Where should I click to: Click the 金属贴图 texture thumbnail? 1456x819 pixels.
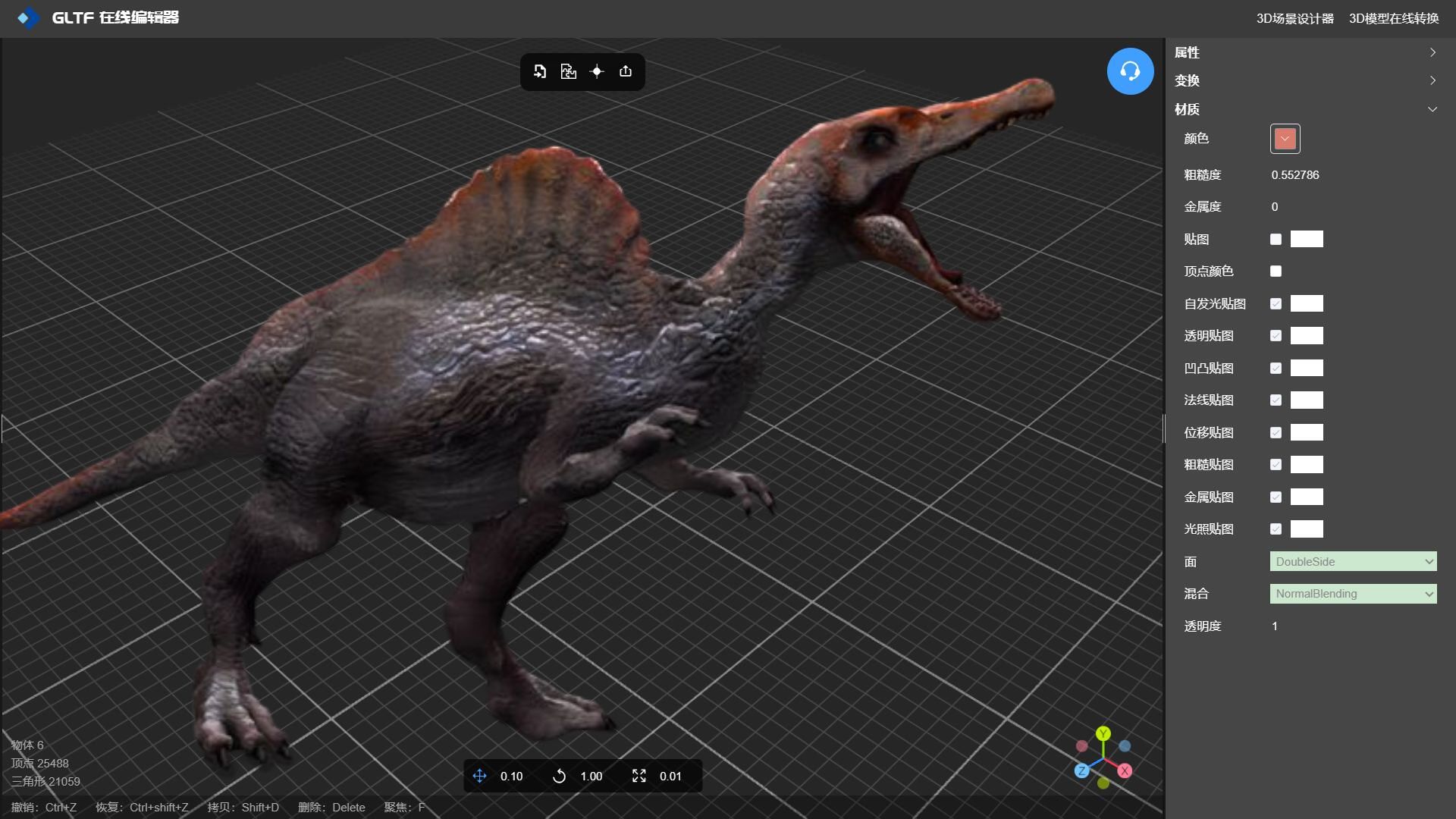tap(1307, 497)
